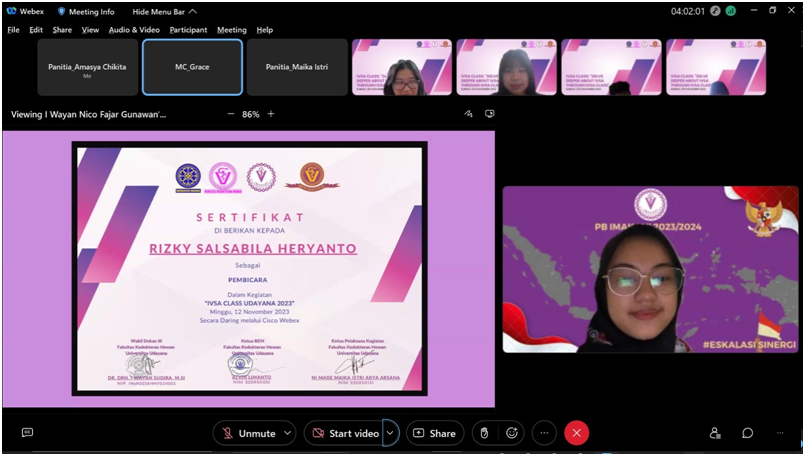
Task: Open the reactions emoji picker
Action: [512, 433]
